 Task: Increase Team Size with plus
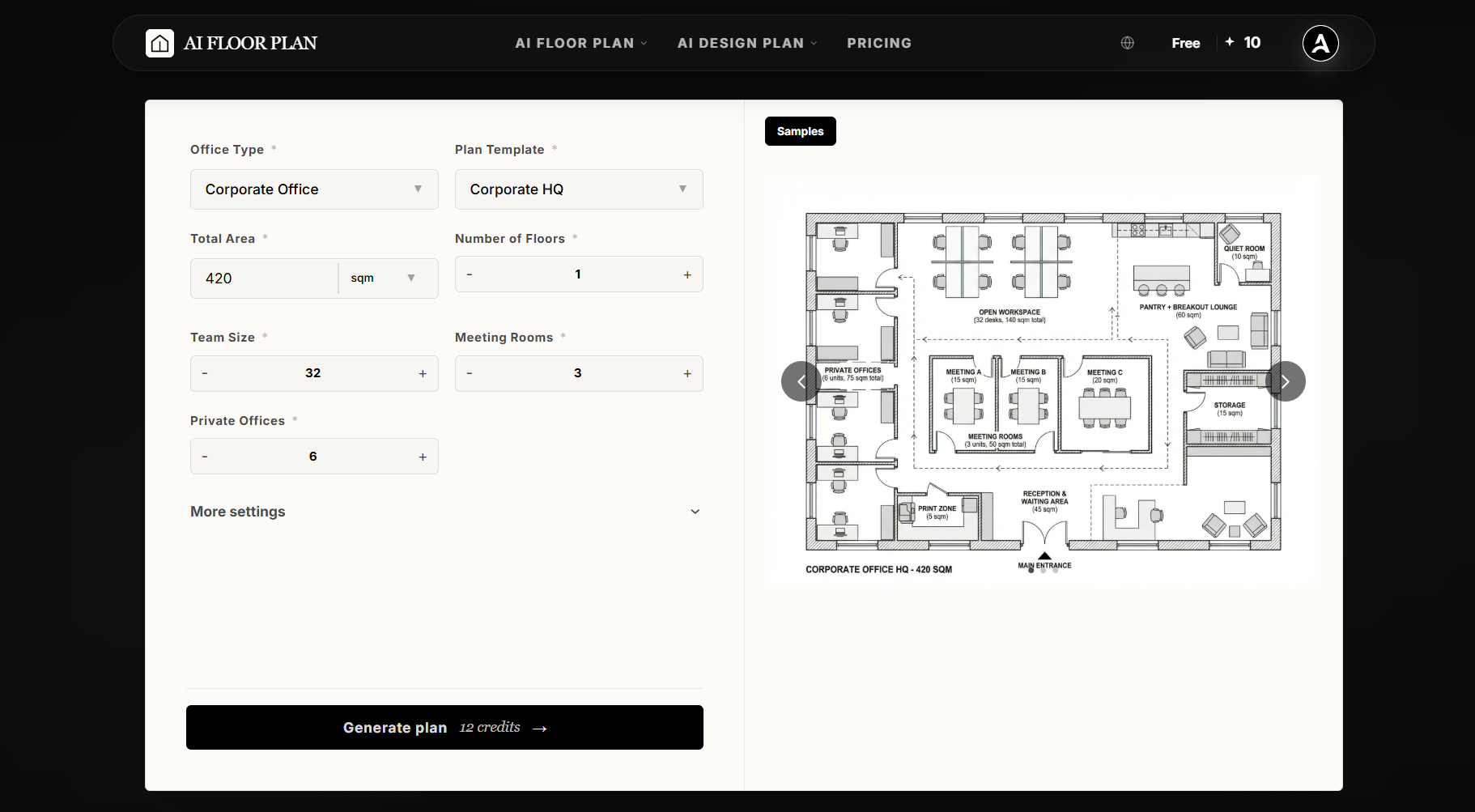[423, 373]
